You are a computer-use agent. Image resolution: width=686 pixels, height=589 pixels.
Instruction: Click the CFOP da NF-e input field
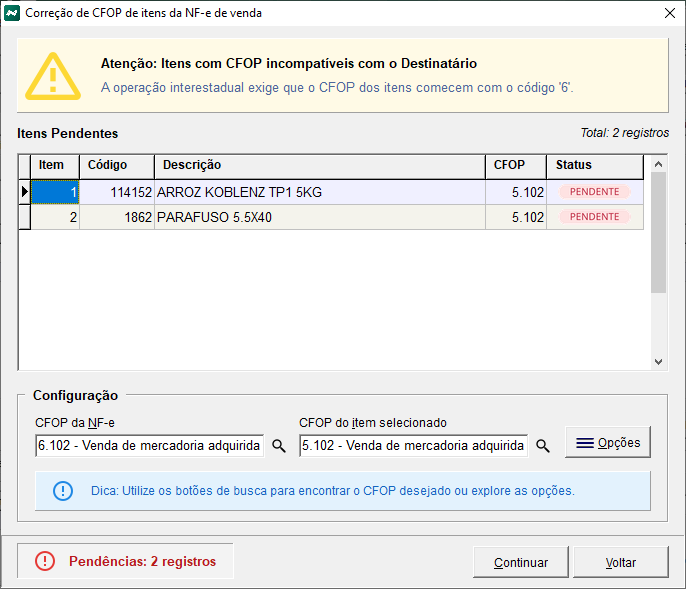[x=148, y=446]
